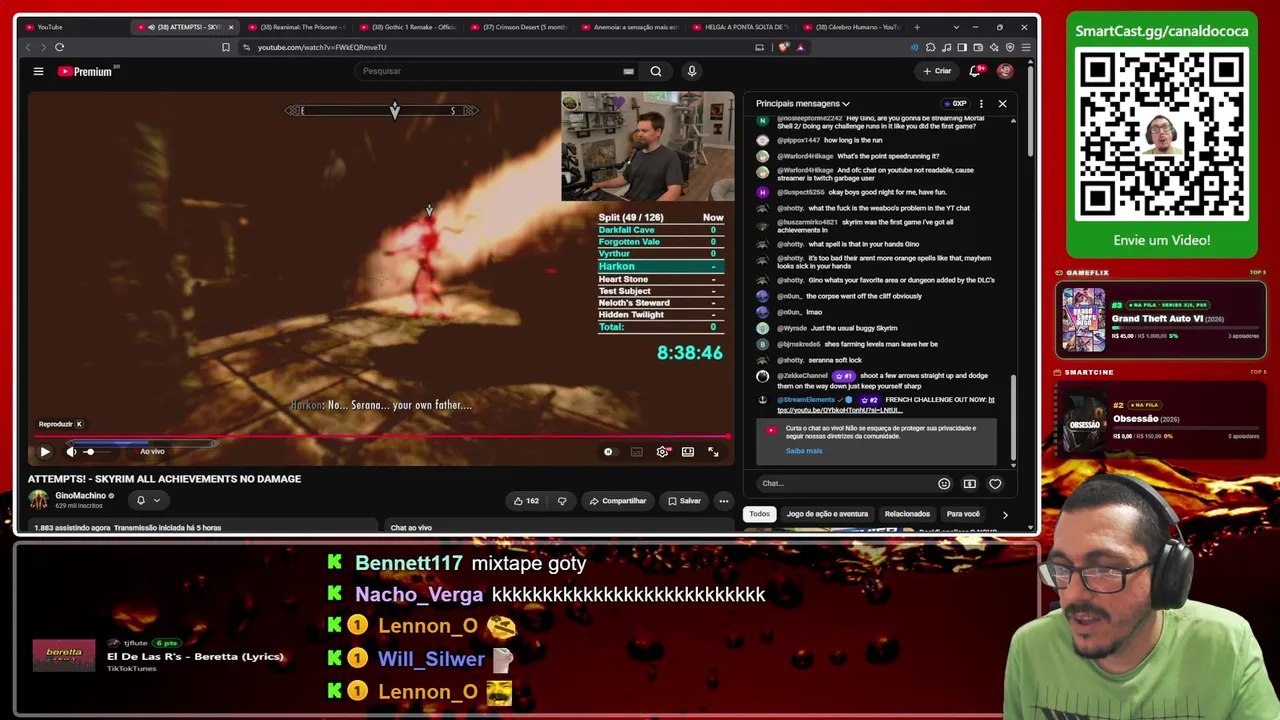Jump to live with Ao vivo

tap(152, 452)
